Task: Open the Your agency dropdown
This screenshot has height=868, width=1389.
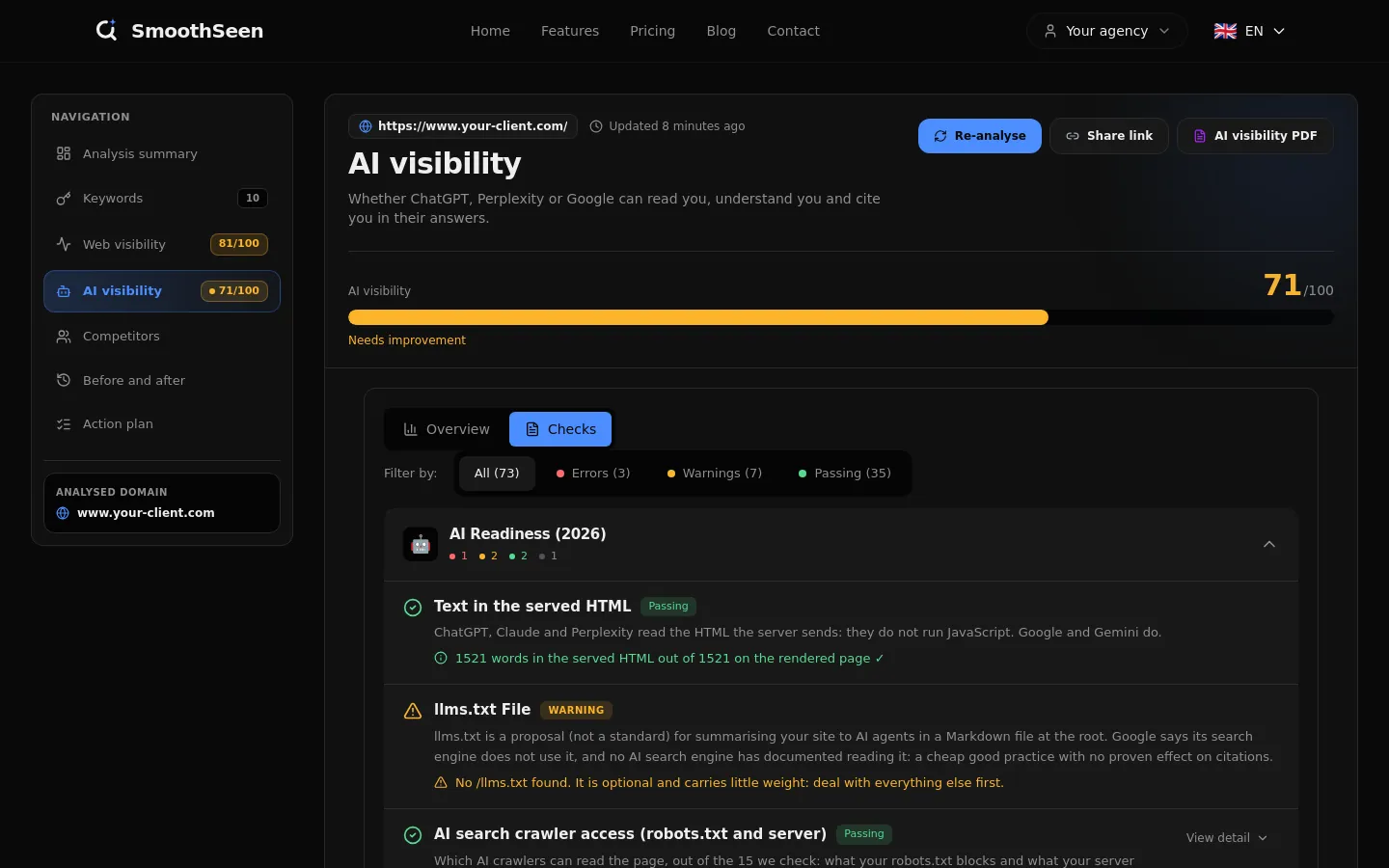Action: tap(1106, 31)
